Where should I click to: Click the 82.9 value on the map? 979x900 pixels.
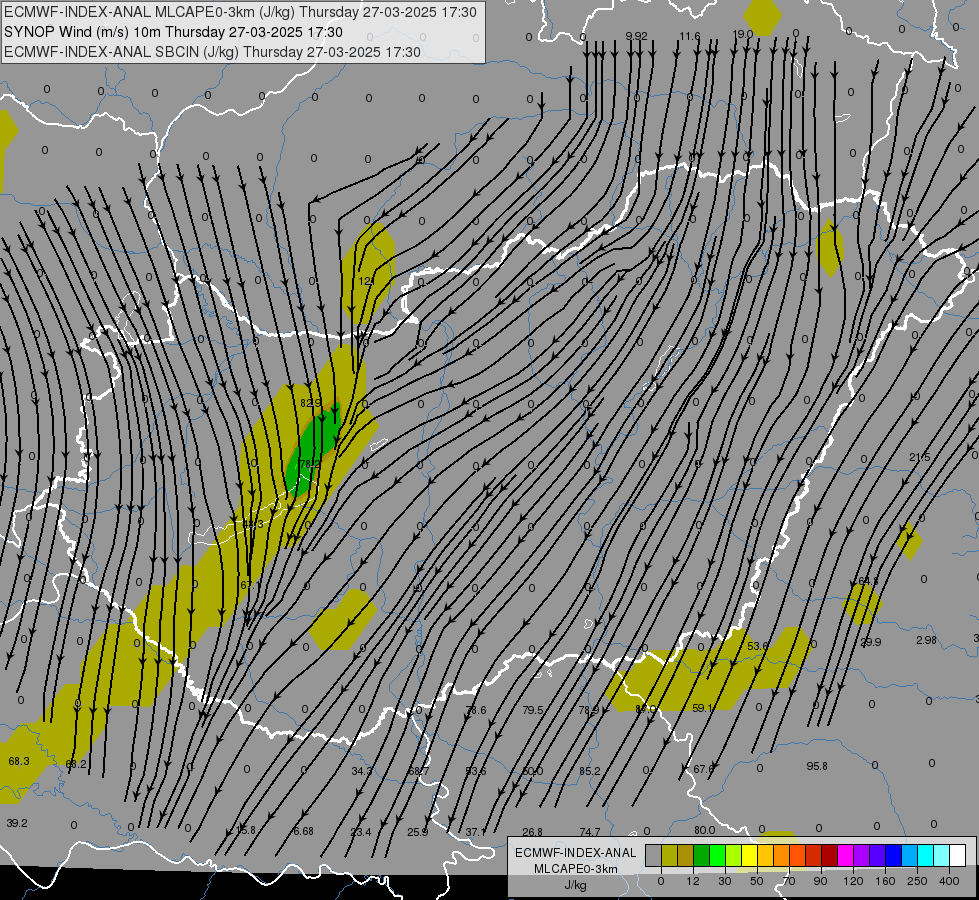coord(310,403)
